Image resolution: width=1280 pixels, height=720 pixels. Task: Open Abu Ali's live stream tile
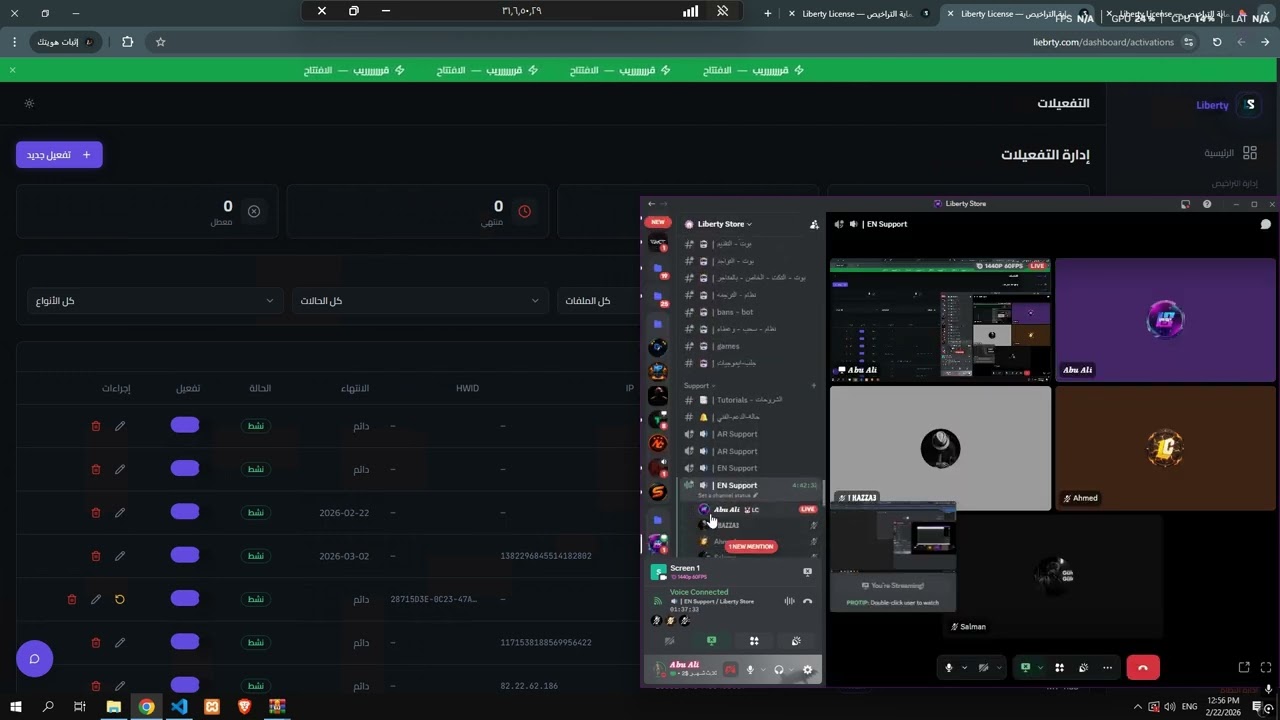940,319
